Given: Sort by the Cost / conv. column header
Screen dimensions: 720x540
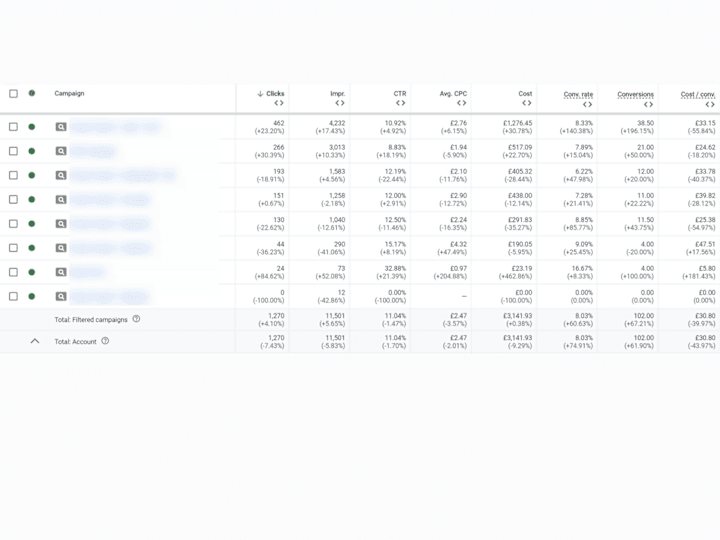Looking at the screenshot, I should click(698, 95).
